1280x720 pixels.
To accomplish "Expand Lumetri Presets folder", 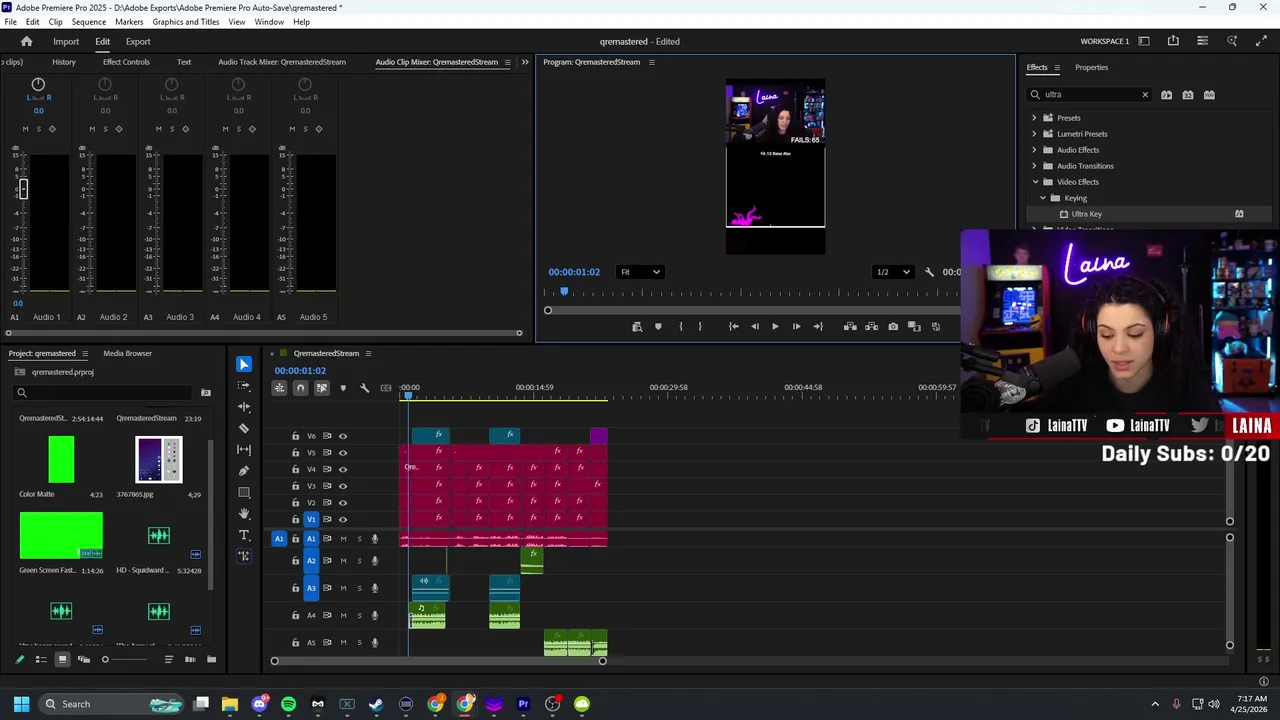I will pyautogui.click(x=1035, y=134).
